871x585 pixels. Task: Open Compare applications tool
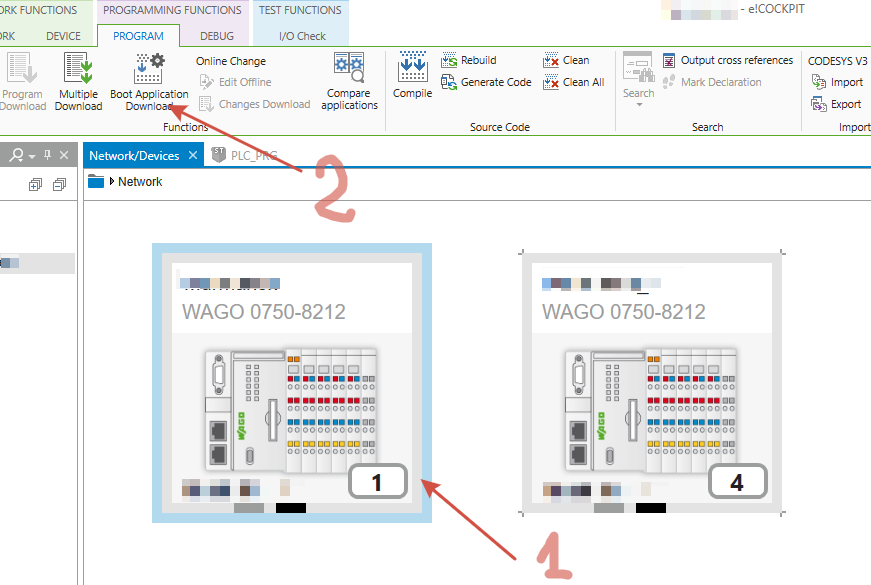click(349, 67)
